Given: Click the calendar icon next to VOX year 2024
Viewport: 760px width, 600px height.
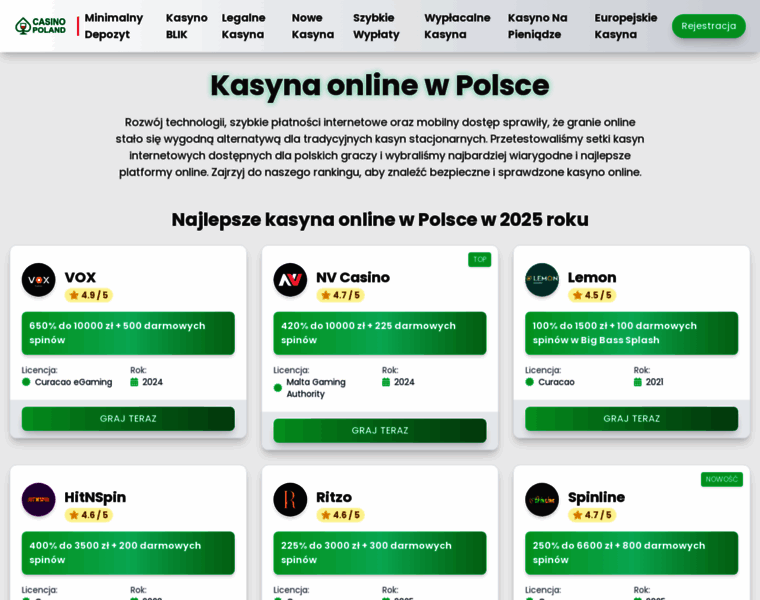Looking at the screenshot, I should click(134, 382).
